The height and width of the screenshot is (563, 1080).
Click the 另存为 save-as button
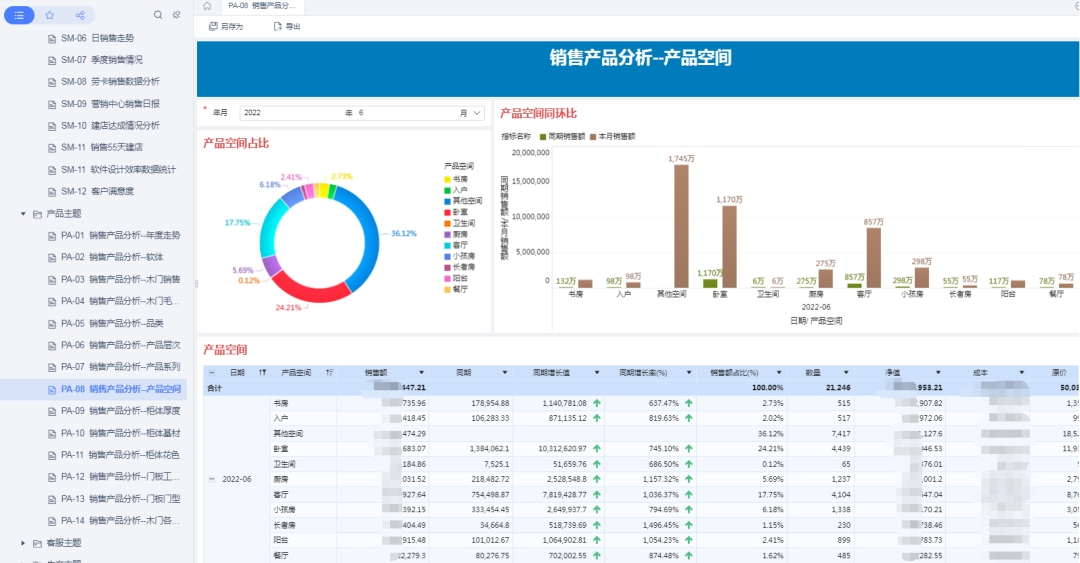(225, 26)
